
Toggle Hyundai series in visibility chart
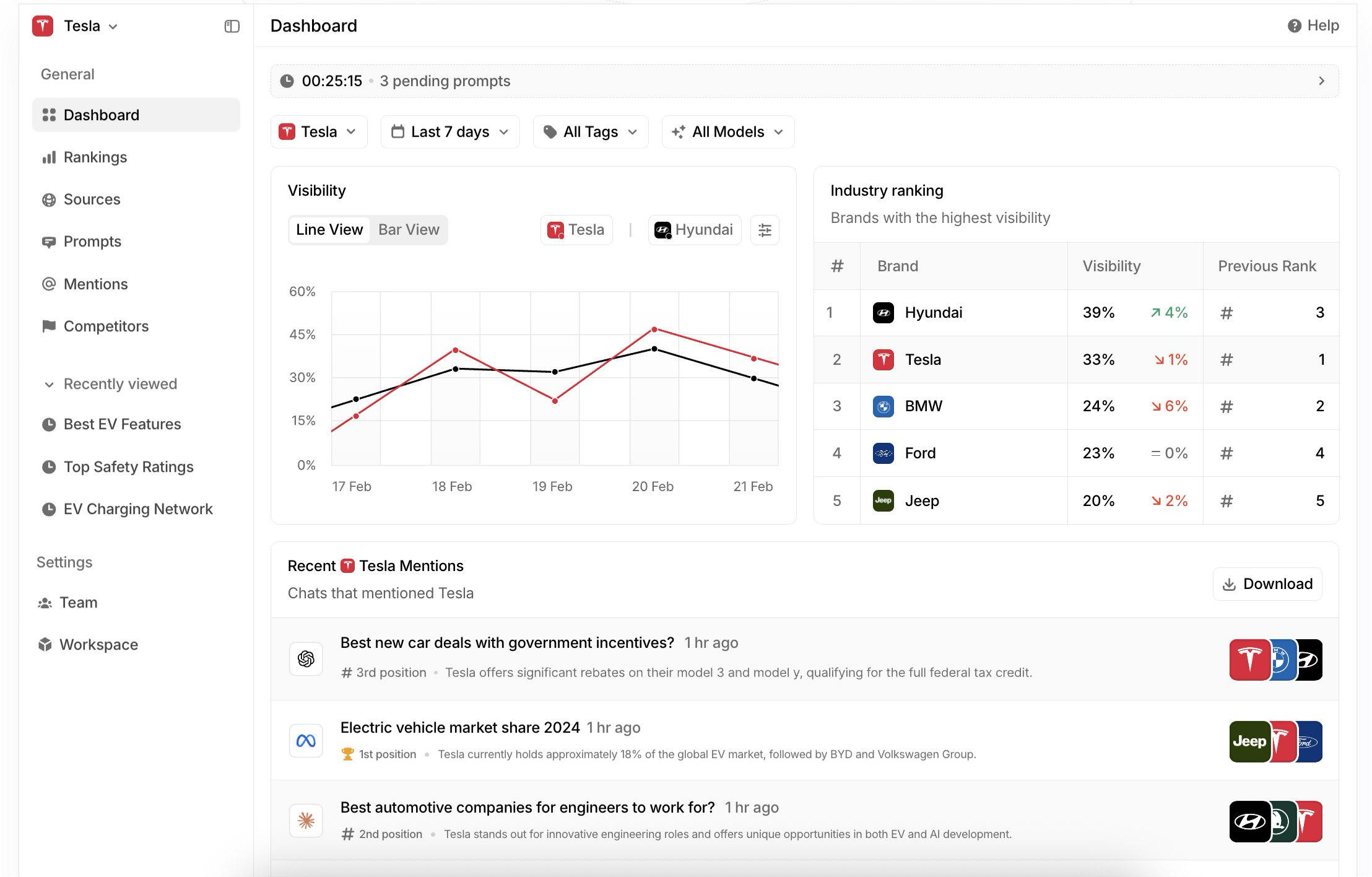pyautogui.click(x=694, y=230)
